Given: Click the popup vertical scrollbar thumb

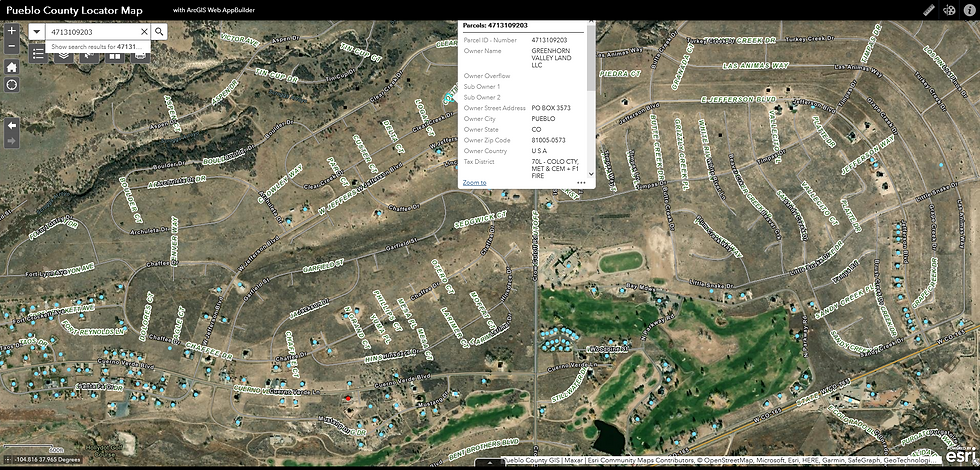Looking at the screenshot, I should pos(591,59).
